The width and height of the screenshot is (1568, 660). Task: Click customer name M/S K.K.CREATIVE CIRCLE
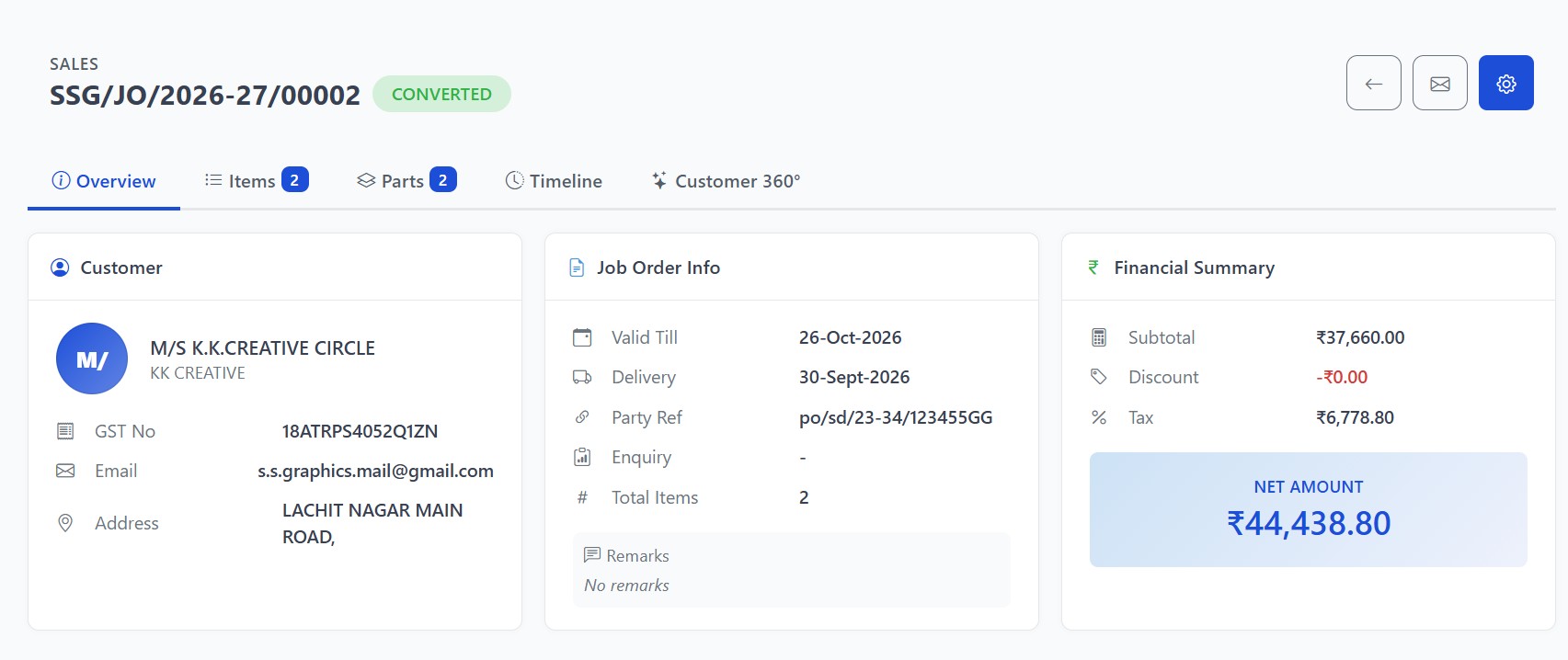pyautogui.click(x=263, y=348)
